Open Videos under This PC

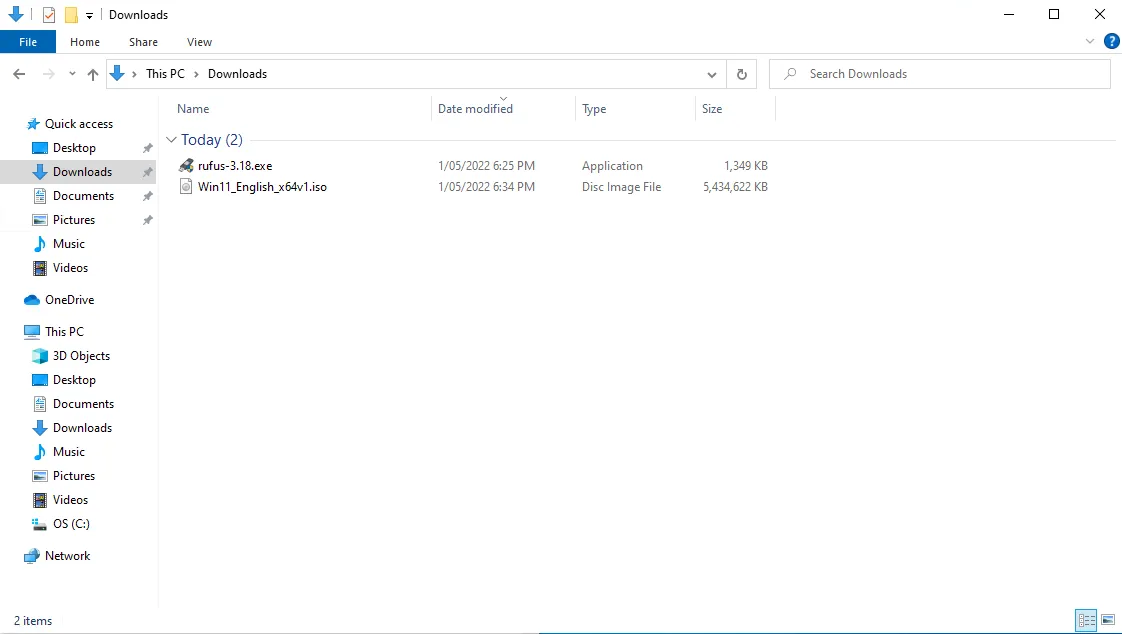pos(70,499)
